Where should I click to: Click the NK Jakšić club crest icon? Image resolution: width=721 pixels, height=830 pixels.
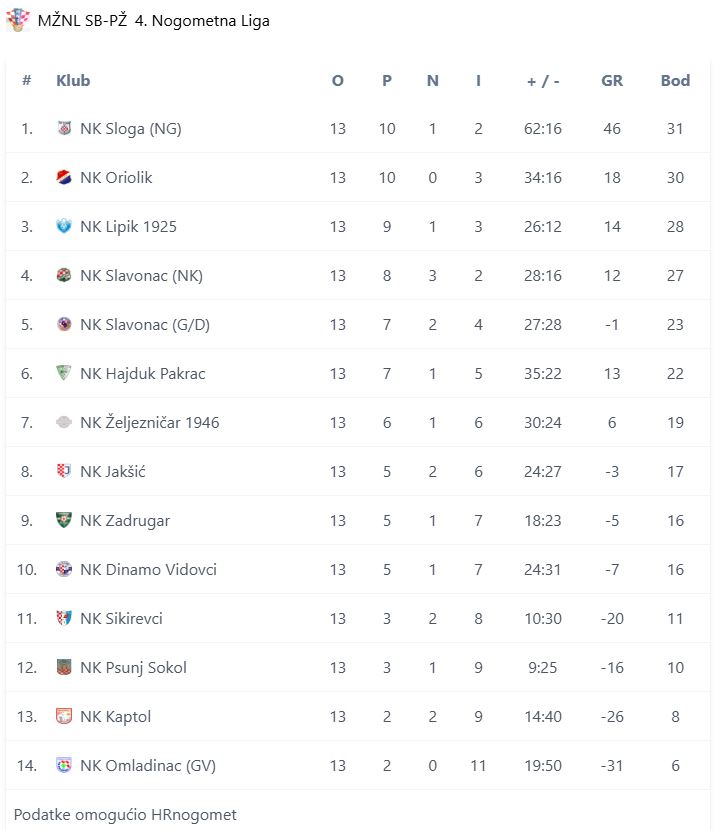tap(65, 472)
